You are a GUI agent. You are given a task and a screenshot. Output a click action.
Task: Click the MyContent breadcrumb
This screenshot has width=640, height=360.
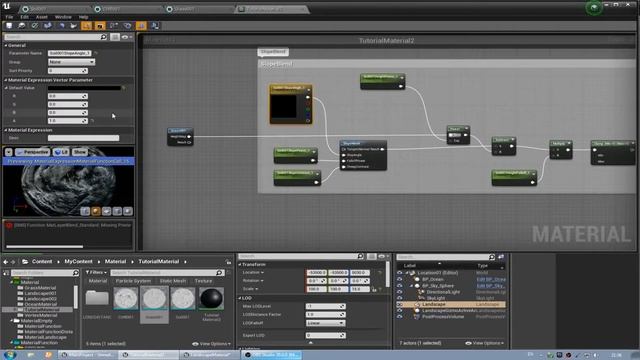[78, 262]
